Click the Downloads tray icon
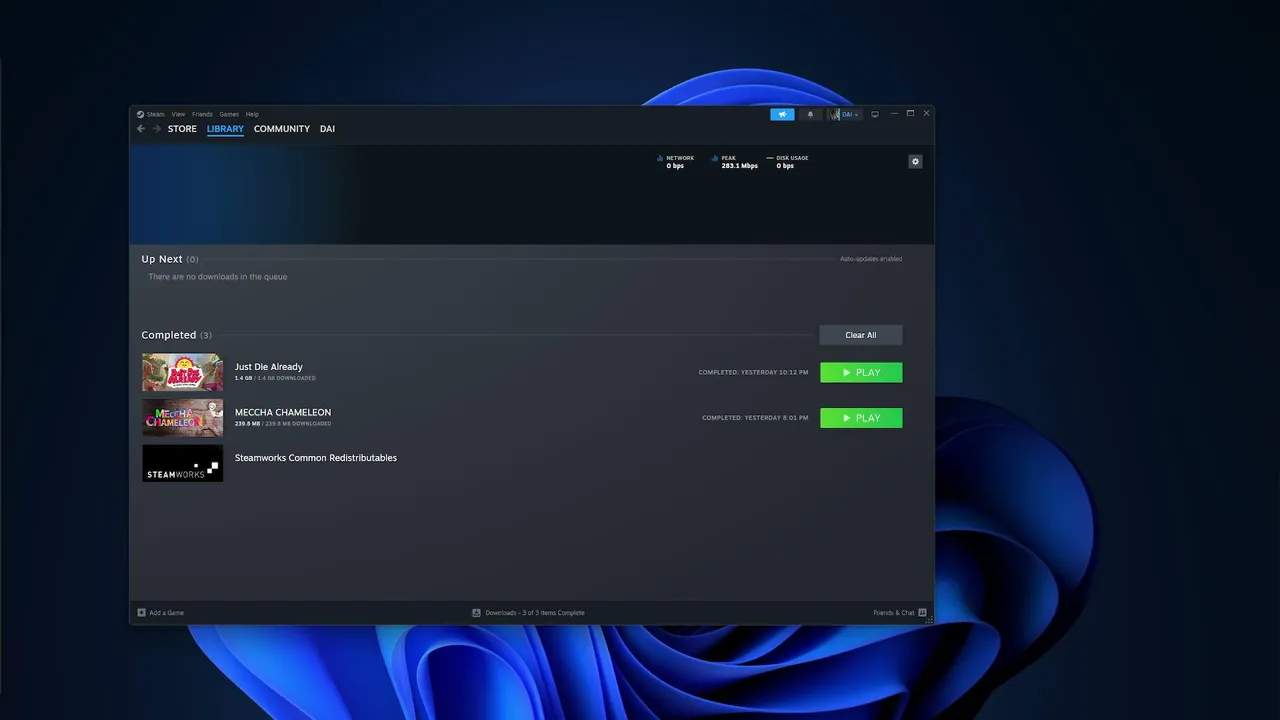 pos(476,613)
